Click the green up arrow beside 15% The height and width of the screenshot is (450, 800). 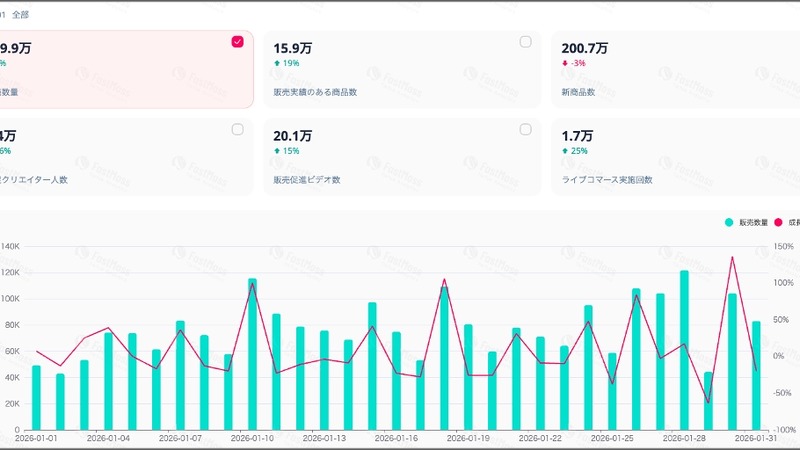pos(277,151)
